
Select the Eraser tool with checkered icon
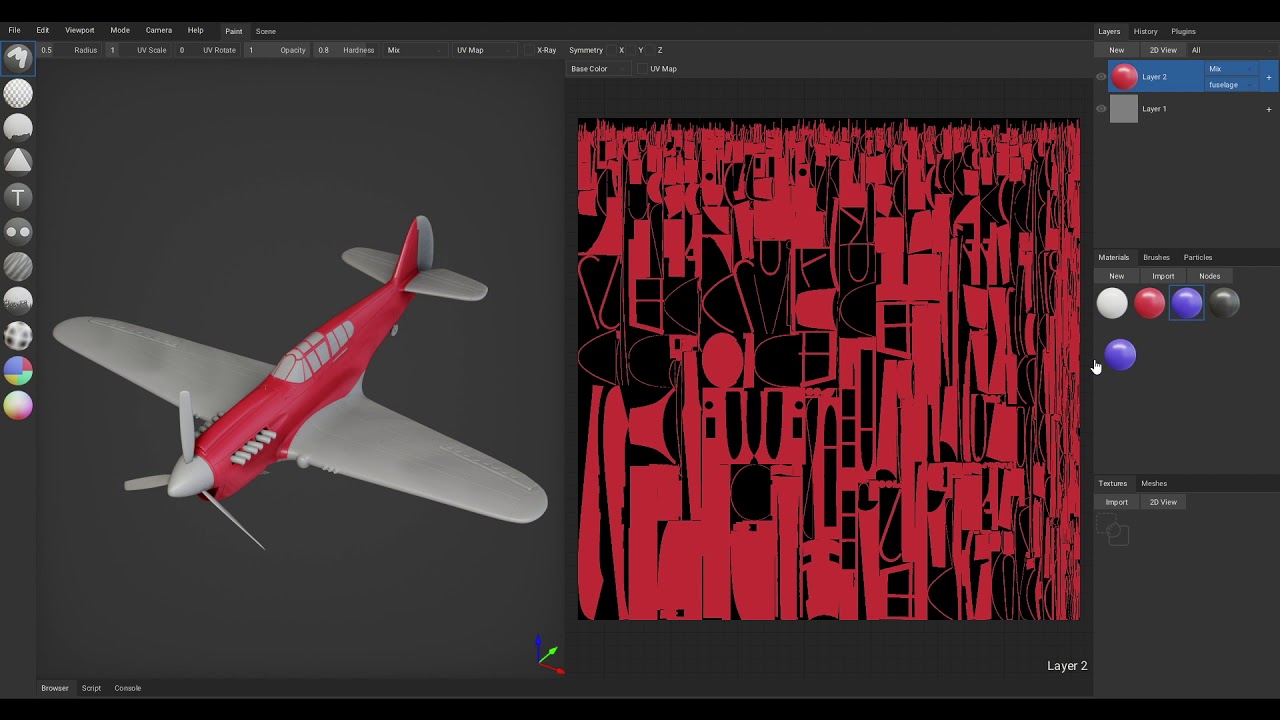pos(18,93)
